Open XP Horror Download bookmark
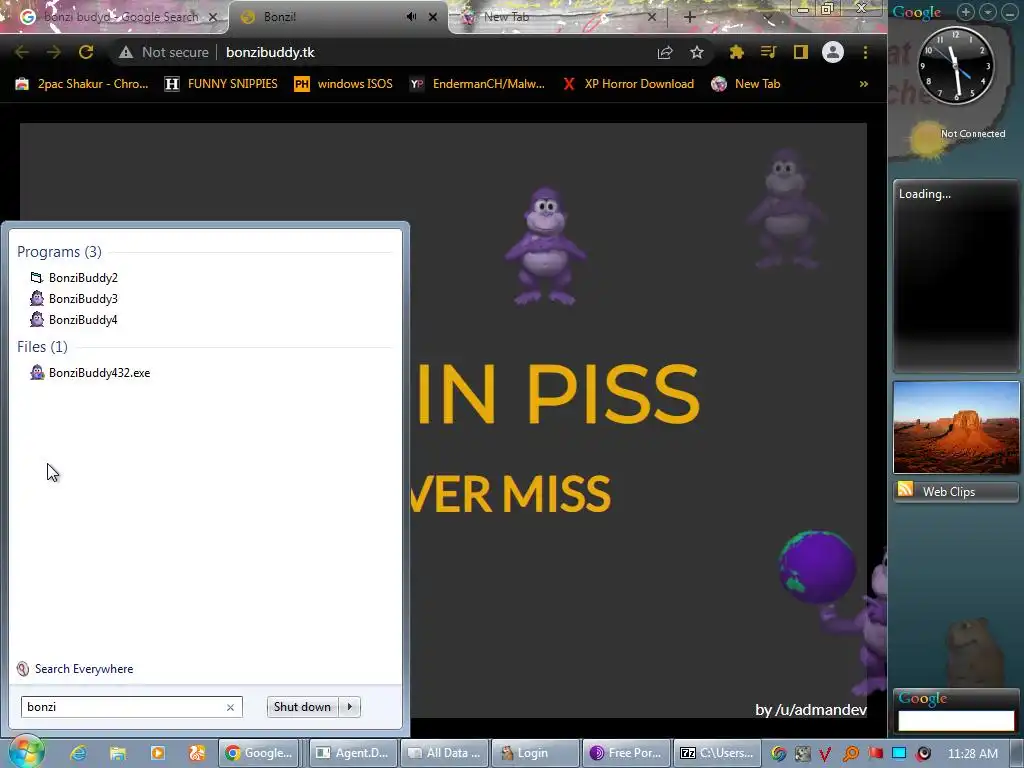Screen dimensions: 1024x768 tap(628, 84)
